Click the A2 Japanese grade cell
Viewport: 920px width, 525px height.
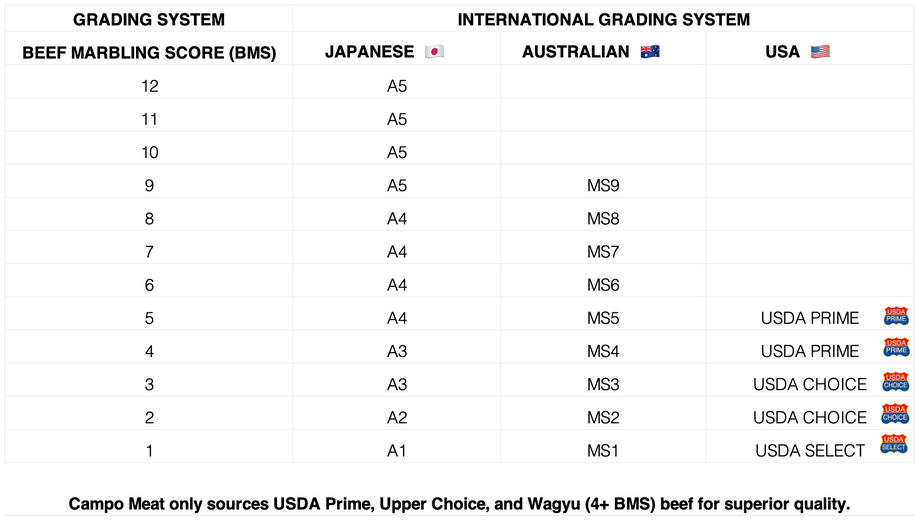[397, 418]
